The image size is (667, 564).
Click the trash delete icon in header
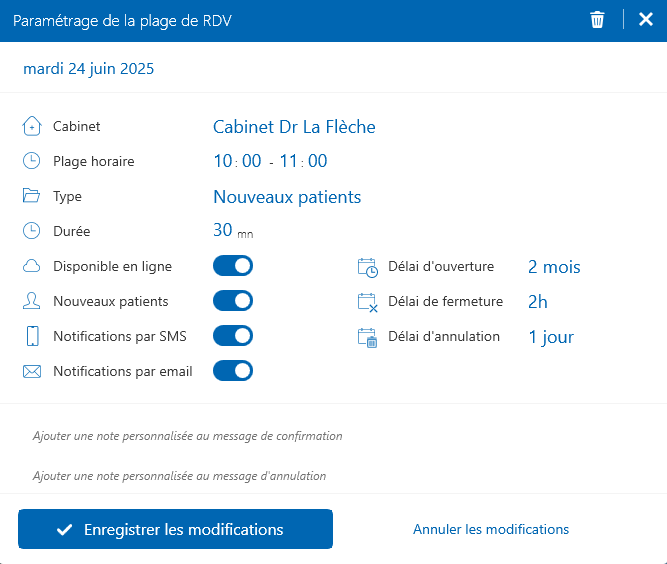pos(597,20)
